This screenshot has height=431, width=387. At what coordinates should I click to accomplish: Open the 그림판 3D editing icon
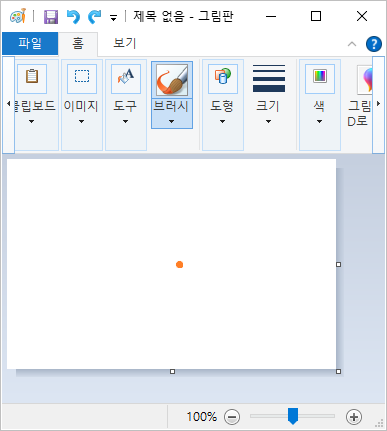365,80
